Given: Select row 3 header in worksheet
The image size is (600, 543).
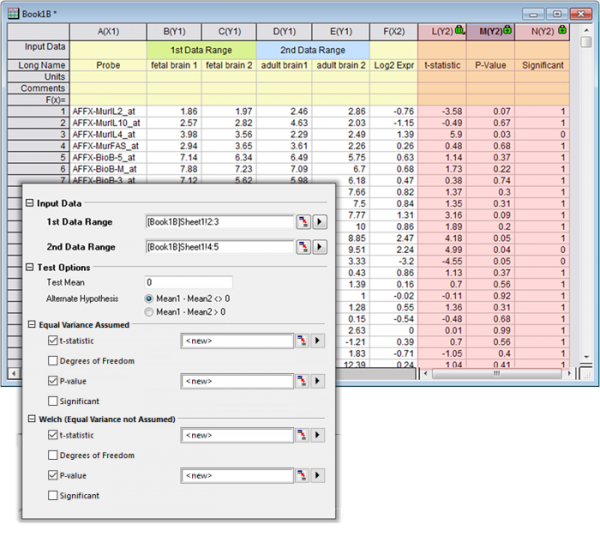Looking at the screenshot, I should [38, 134].
